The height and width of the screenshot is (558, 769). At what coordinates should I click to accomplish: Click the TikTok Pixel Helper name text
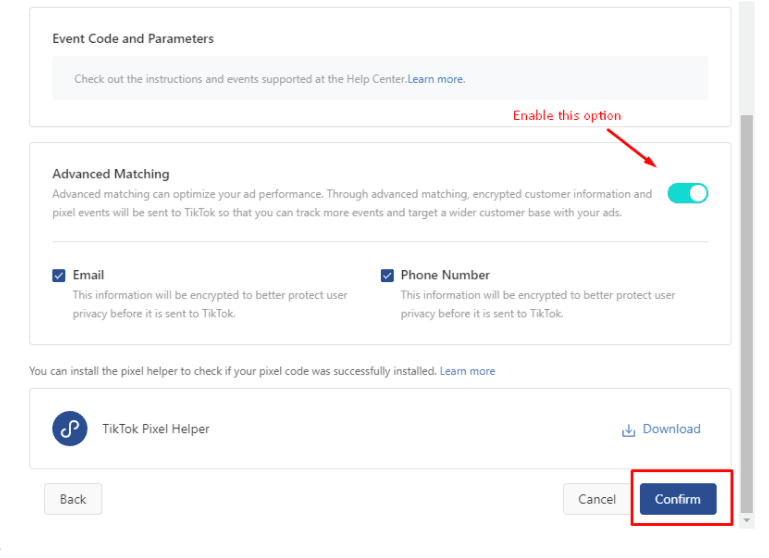click(156, 429)
